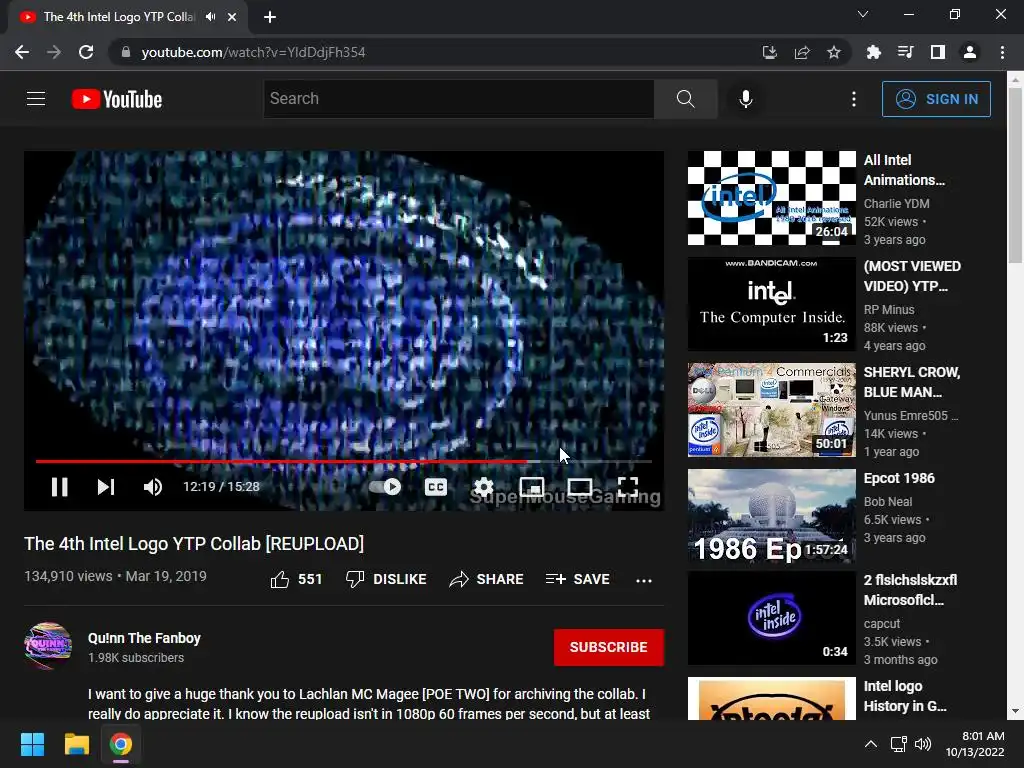The image size is (1024, 768).
Task: Go forward in browser history
Action: click(54, 52)
